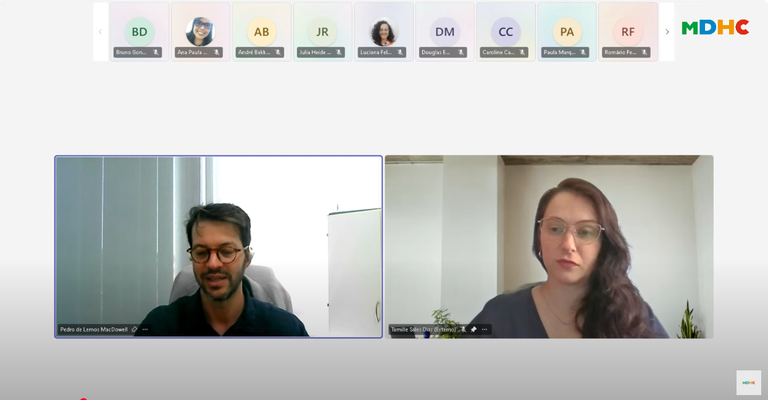
Task: Click muted mic icon on Ana Paula's tile
Action: [217, 52]
